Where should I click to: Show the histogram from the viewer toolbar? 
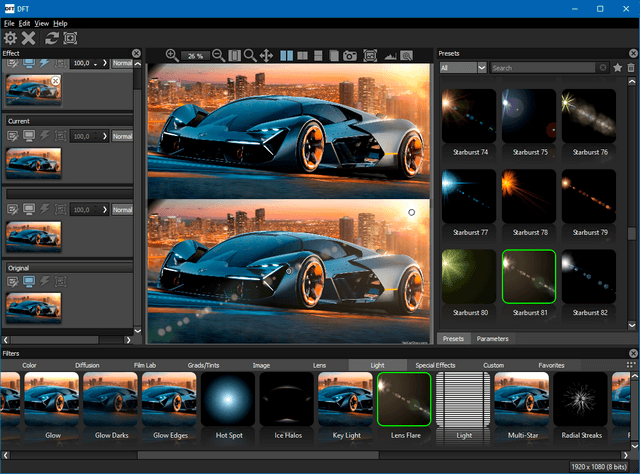(x=391, y=55)
